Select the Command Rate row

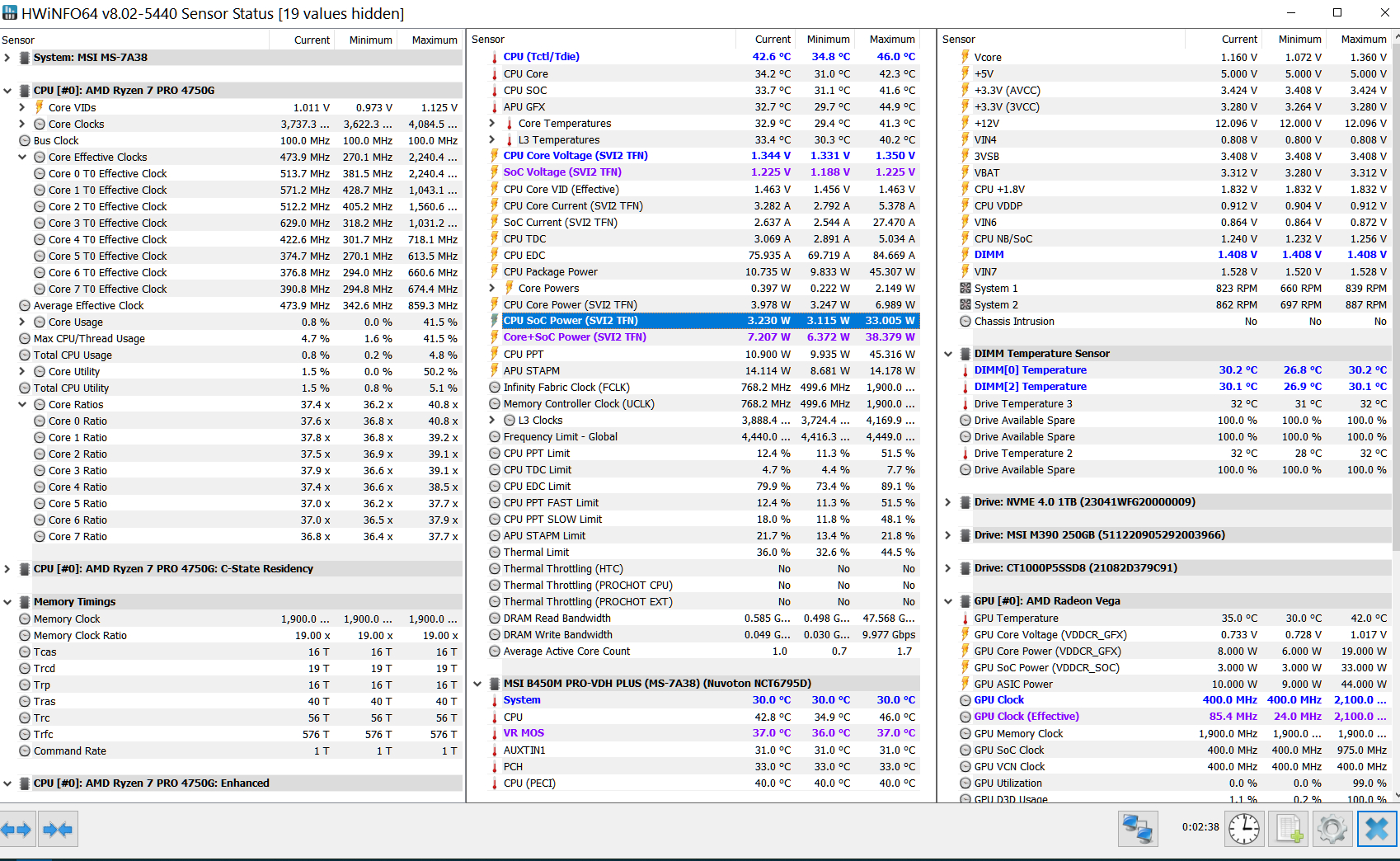(x=239, y=751)
